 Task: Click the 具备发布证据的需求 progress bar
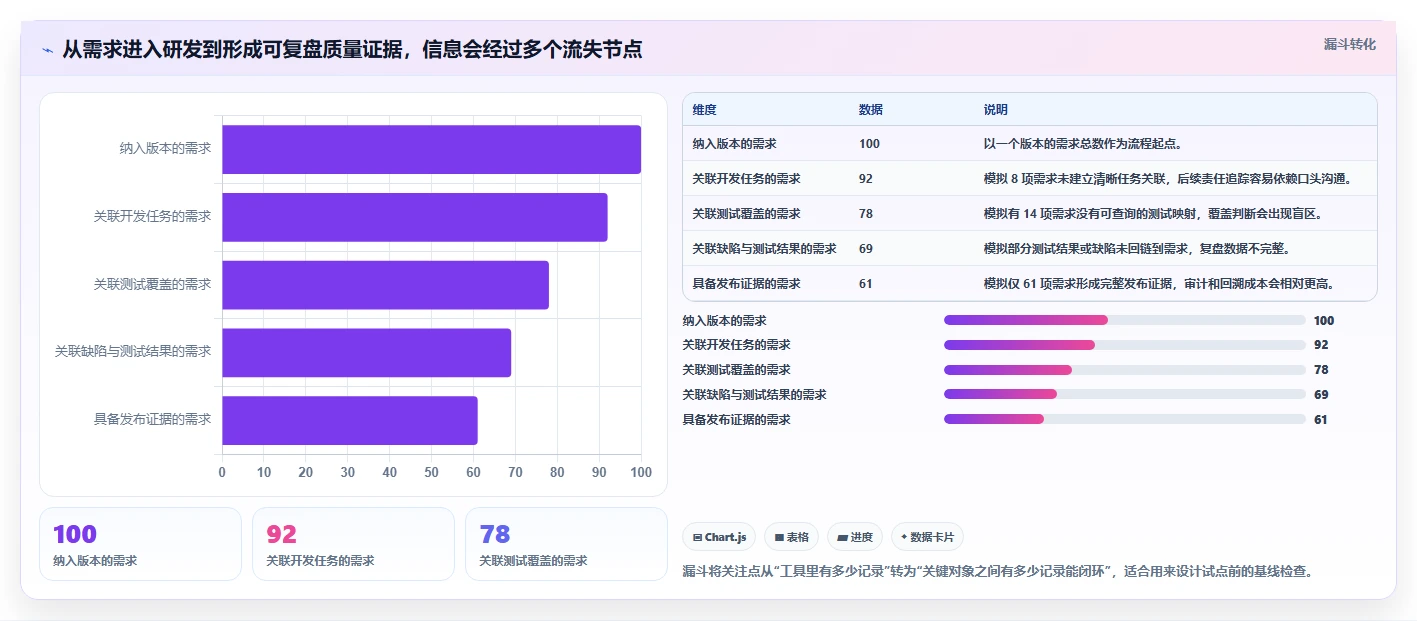pos(1125,419)
